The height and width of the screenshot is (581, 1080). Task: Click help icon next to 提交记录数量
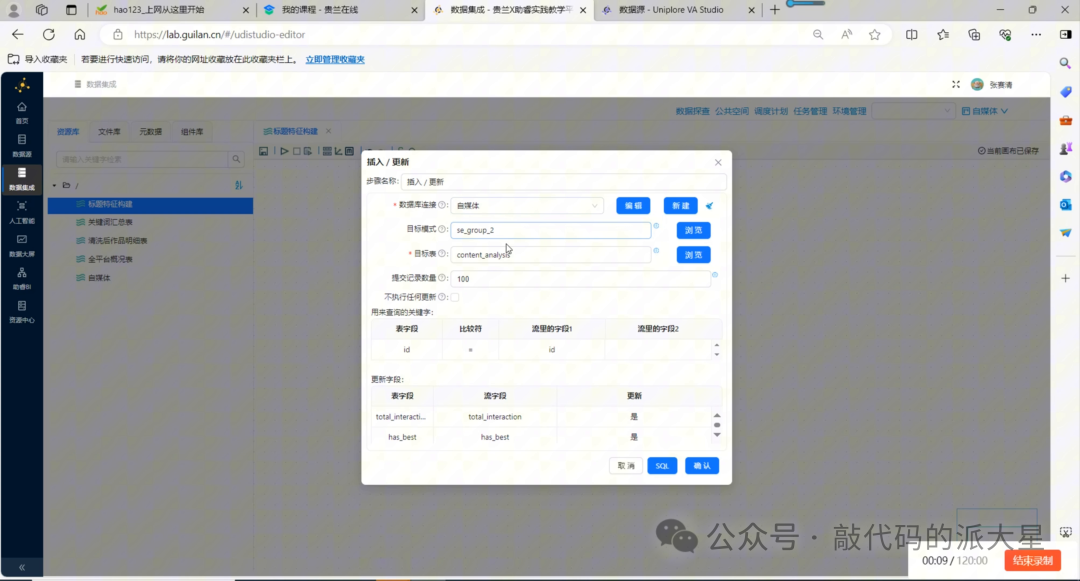[442, 278]
